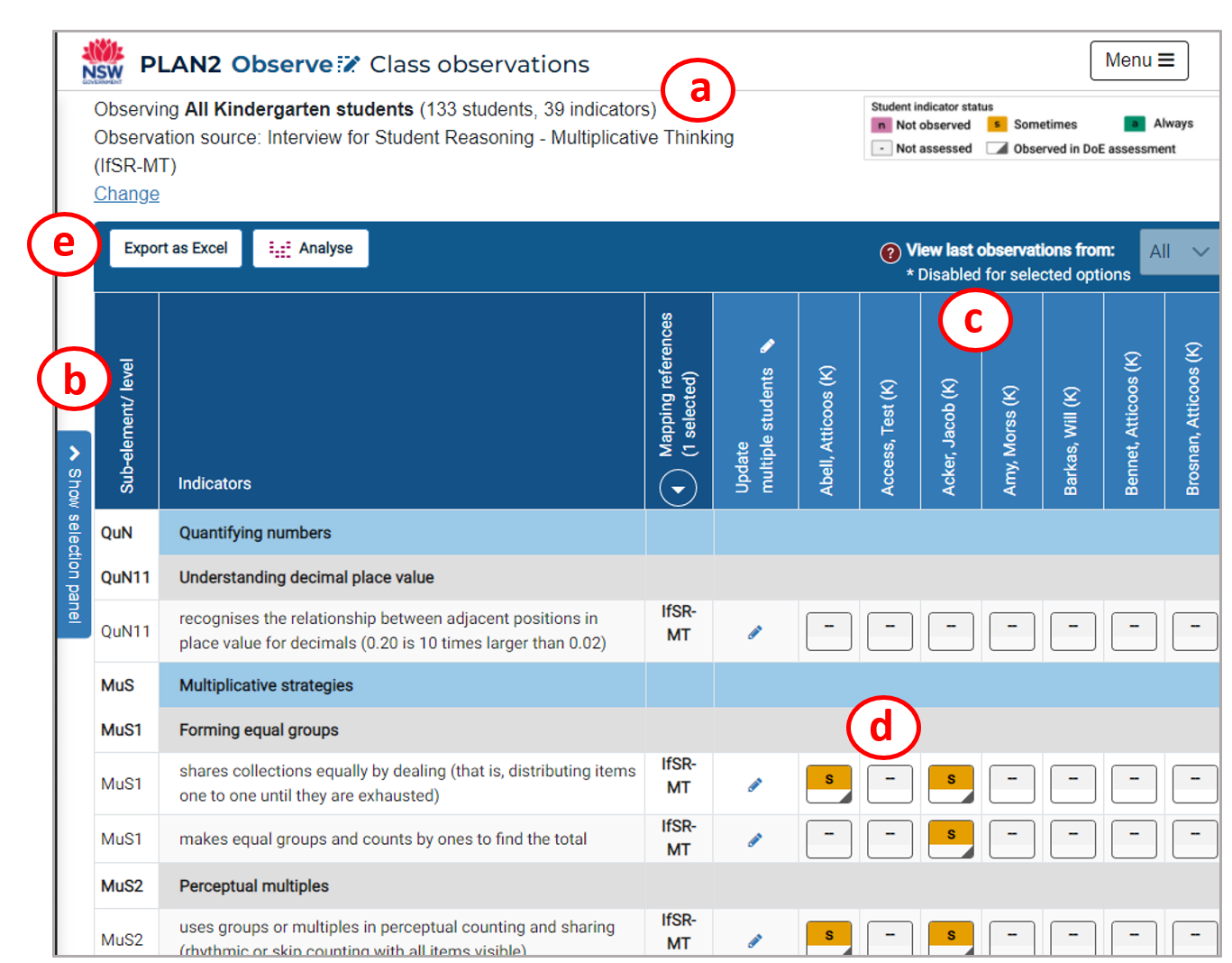This screenshot has height=963, width=1232.
Task: Select the Barkas, Will (K) column header
Action: 1073,401
